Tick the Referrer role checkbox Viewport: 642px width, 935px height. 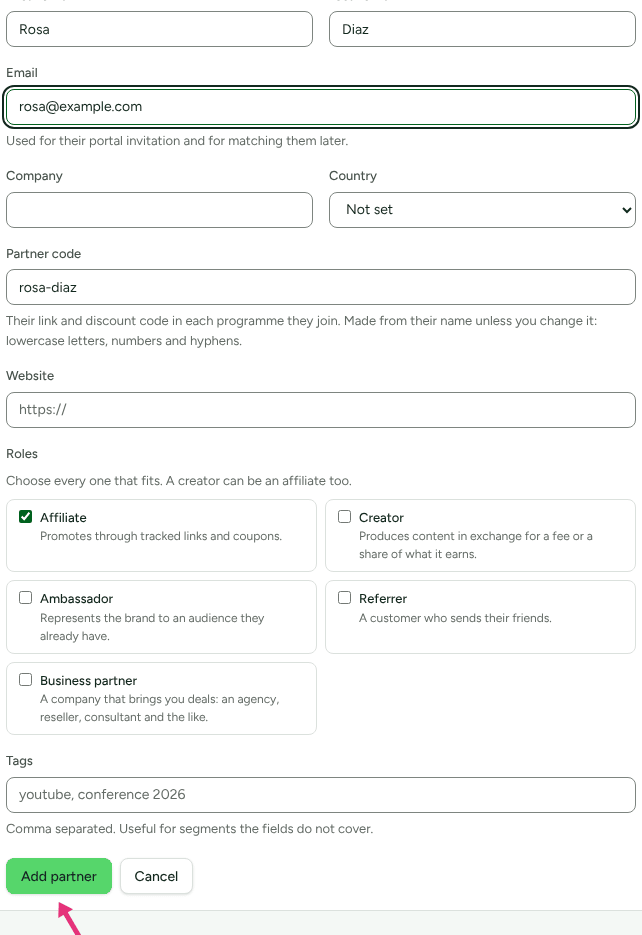coord(345,597)
